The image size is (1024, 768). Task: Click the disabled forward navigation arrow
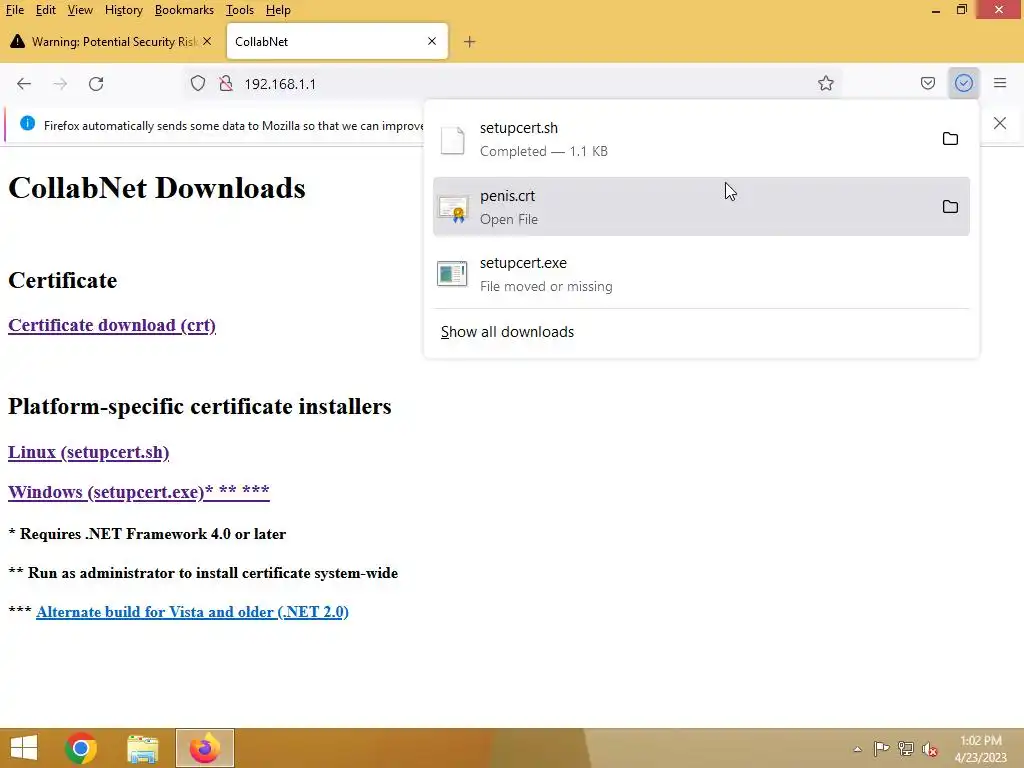coord(60,84)
